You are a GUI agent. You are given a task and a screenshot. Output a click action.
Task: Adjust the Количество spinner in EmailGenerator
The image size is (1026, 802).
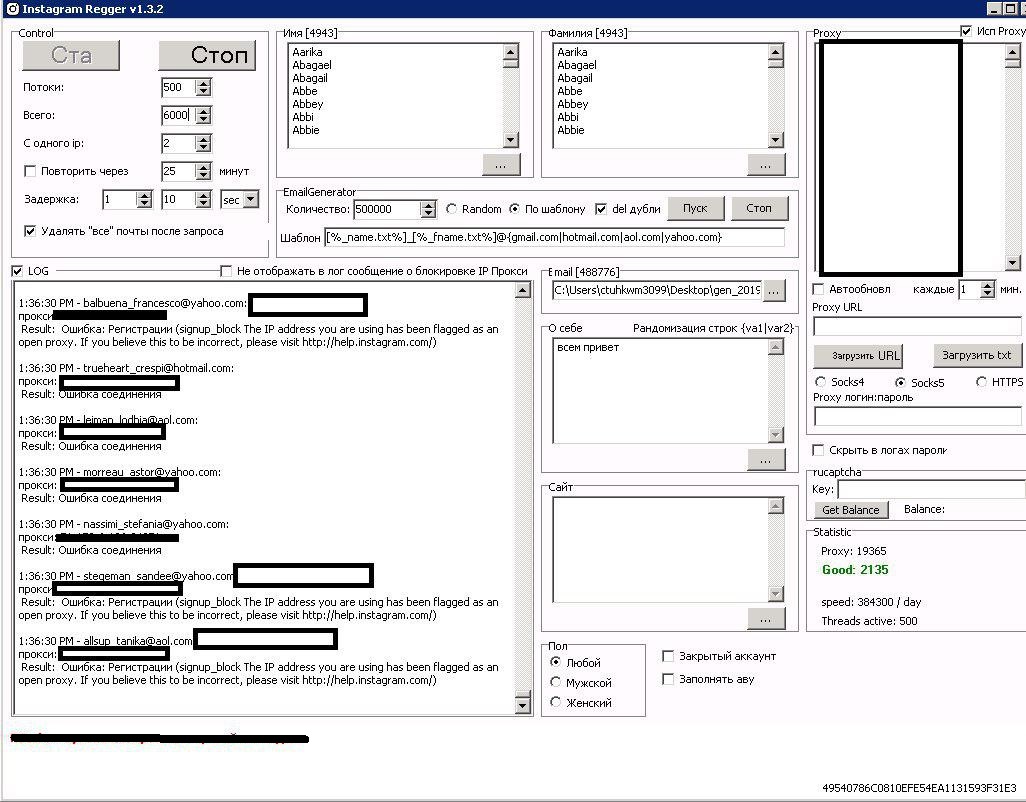428,209
